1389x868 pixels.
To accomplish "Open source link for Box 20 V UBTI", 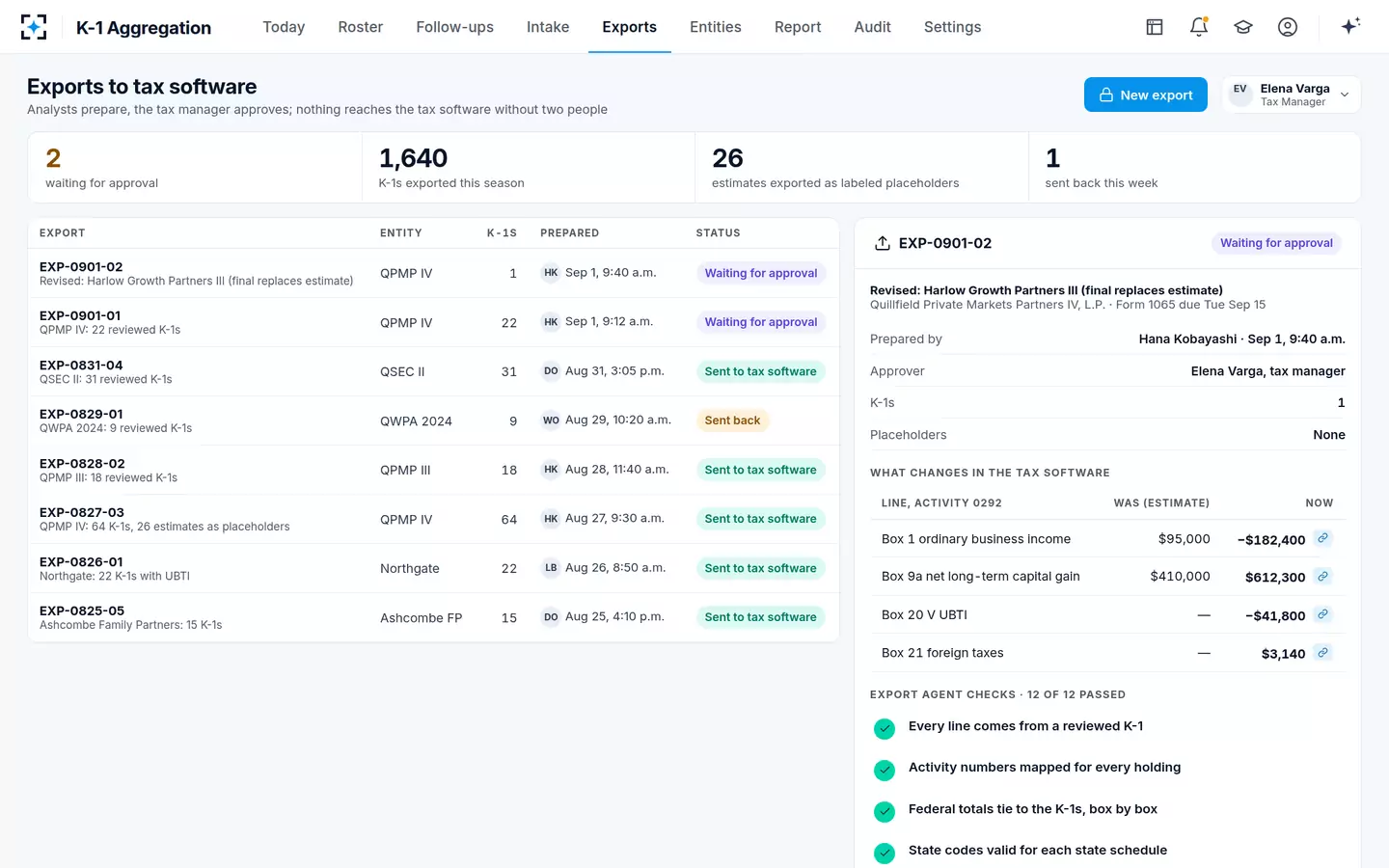I will pyautogui.click(x=1323, y=614).
